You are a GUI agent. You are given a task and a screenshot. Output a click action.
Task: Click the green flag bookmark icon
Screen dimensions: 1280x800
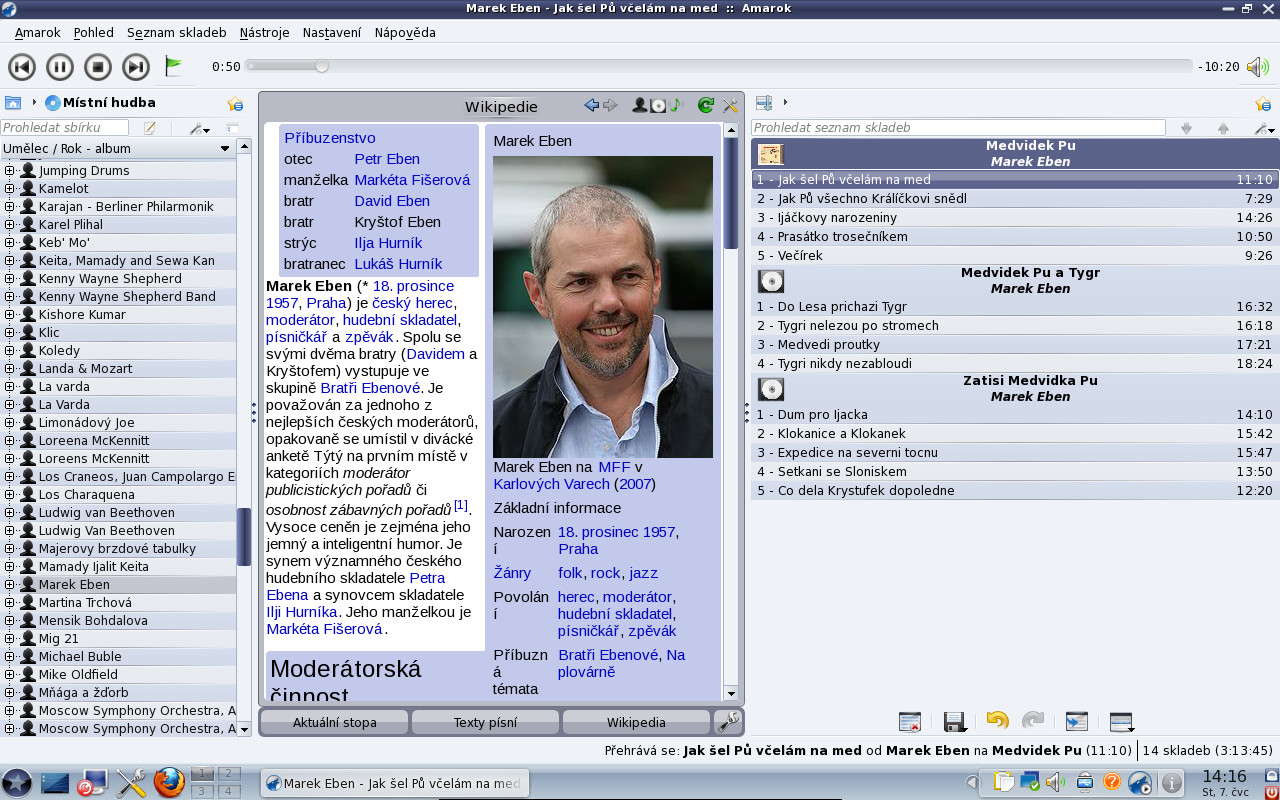(174, 66)
